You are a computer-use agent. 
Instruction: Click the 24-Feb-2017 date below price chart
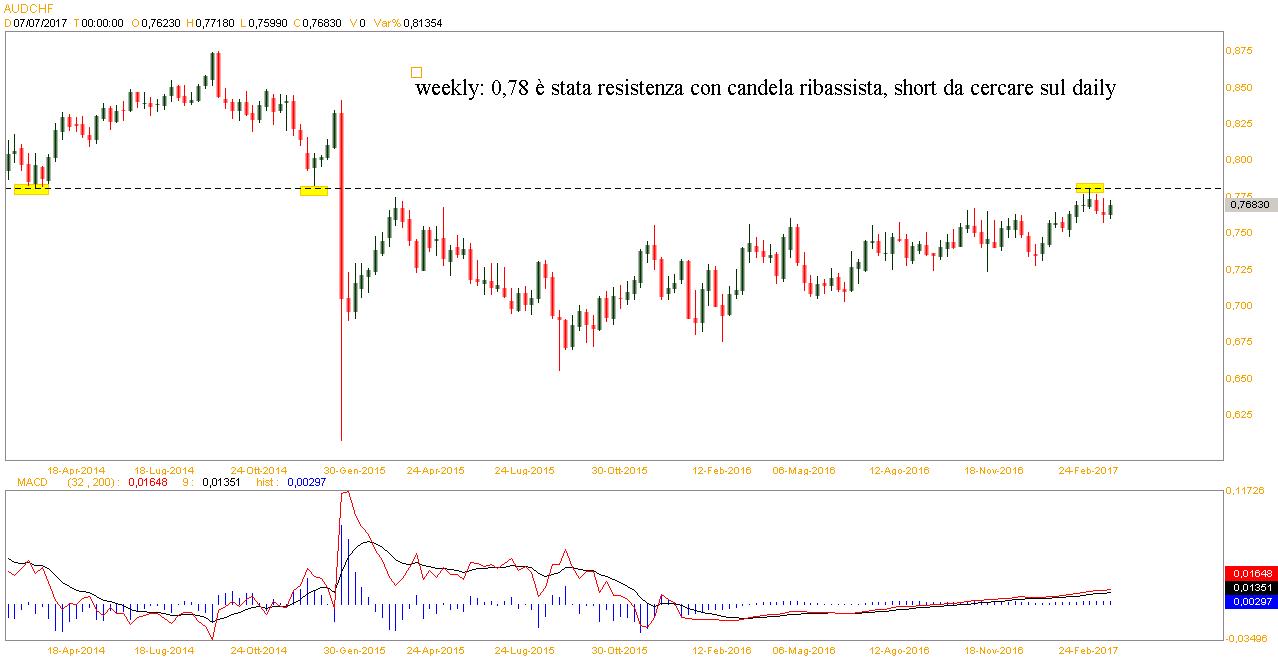(1088, 469)
